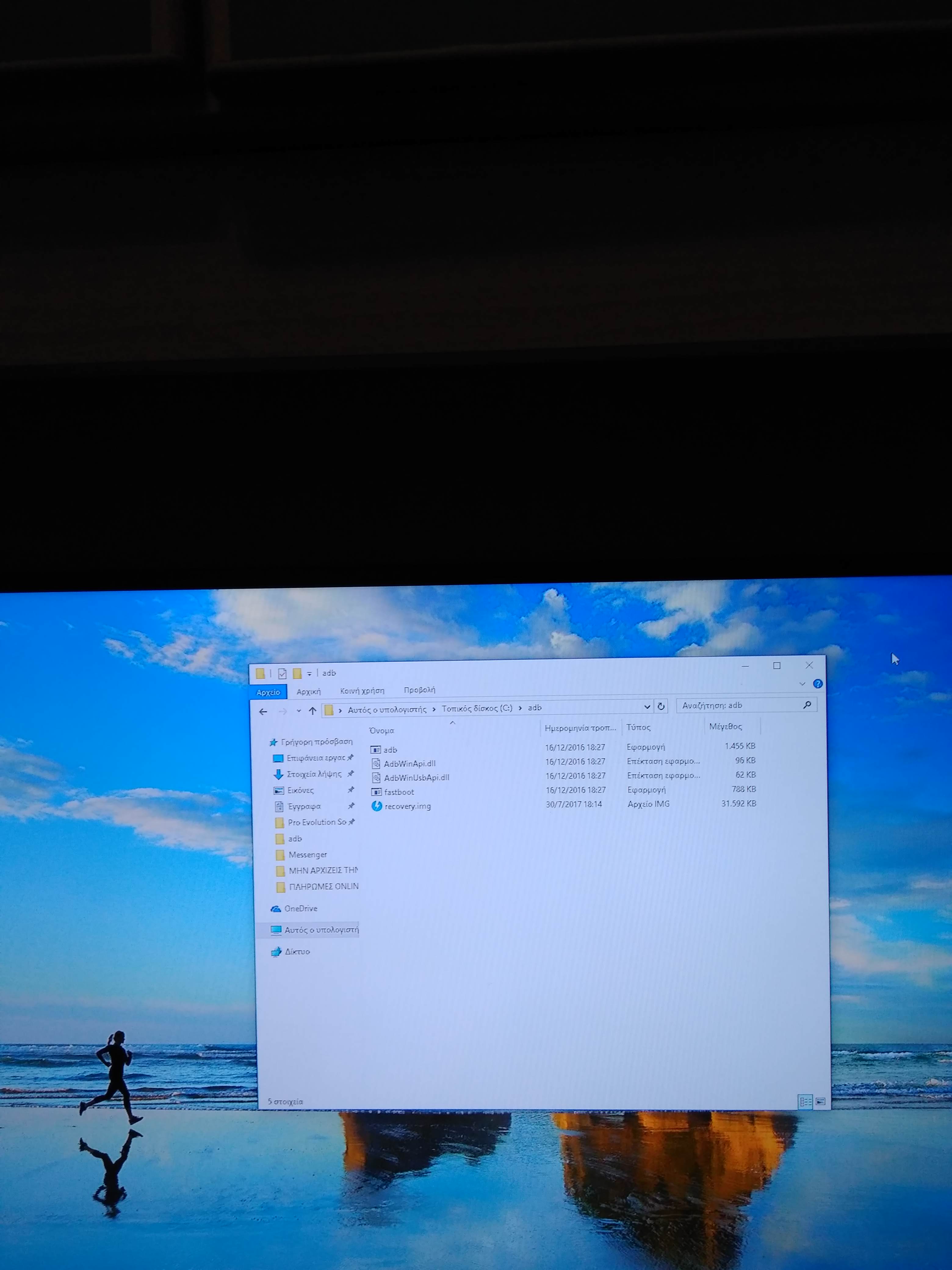The width and height of the screenshot is (952, 1270).
Task: Select the recovery.img file
Action: (x=407, y=806)
